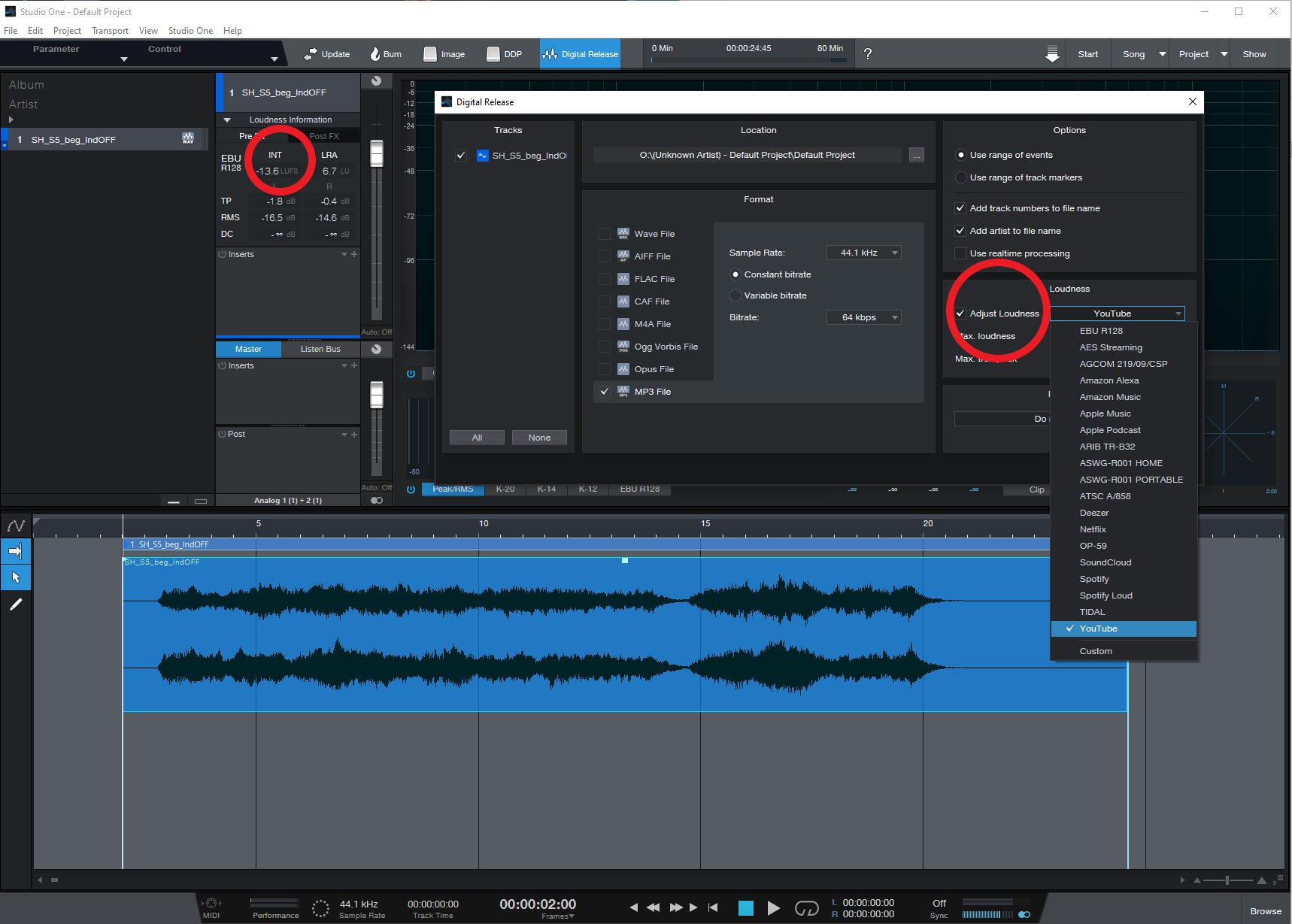Open the Browse panel
This screenshot has height=924, width=1292.
[1266, 911]
